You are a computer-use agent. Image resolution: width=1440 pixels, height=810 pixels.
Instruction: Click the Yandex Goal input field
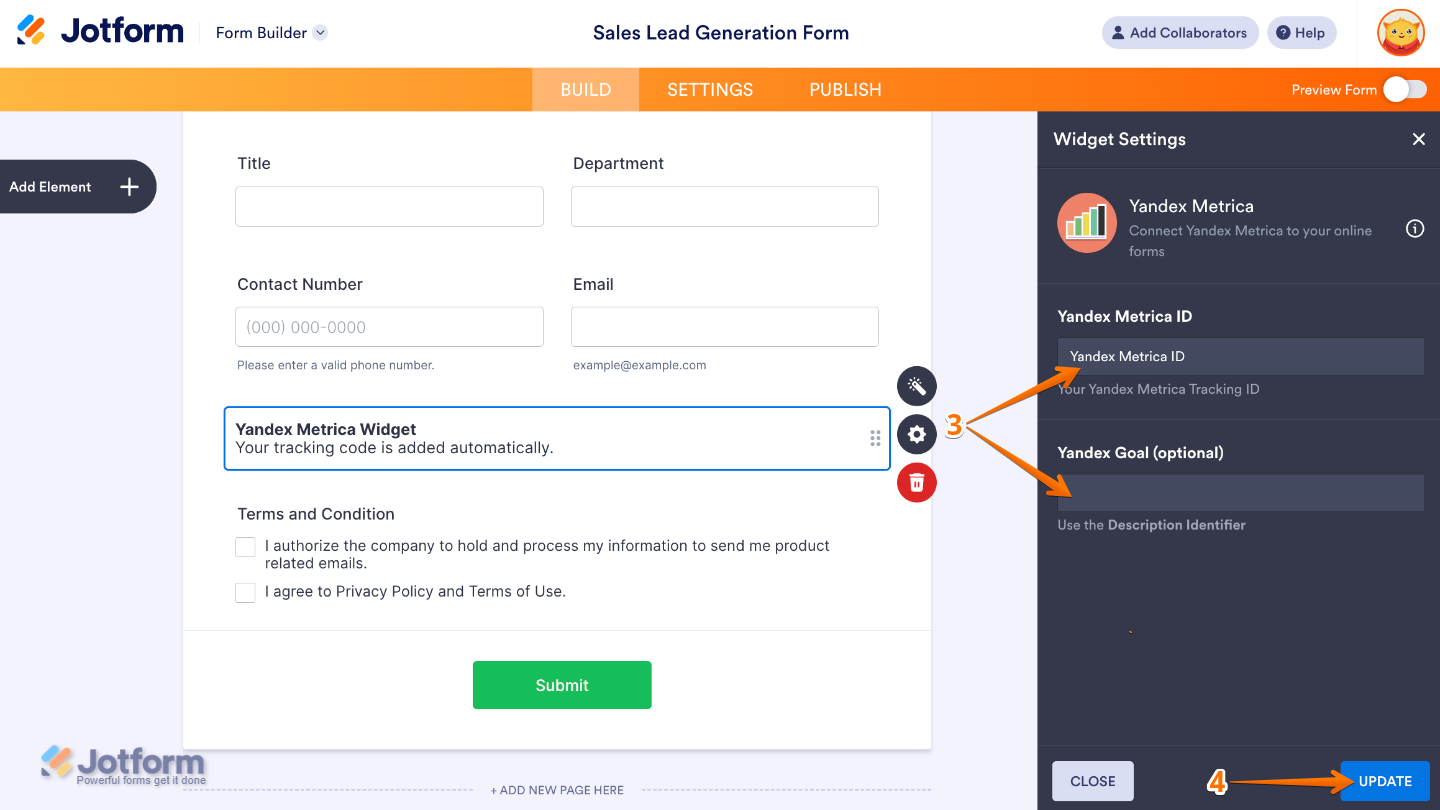pos(1240,493)
